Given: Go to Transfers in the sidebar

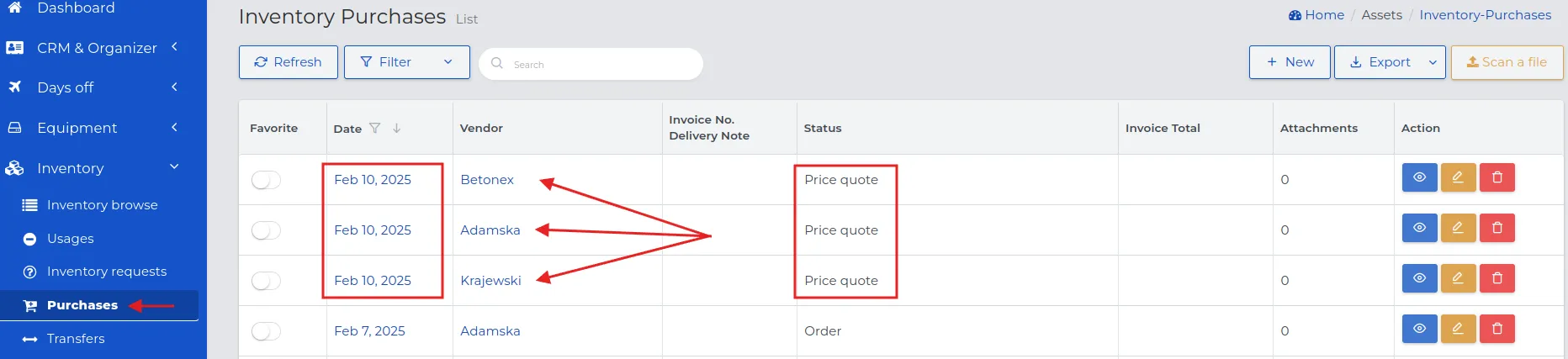Looking at the screenshot, I should tap(76, 339).
